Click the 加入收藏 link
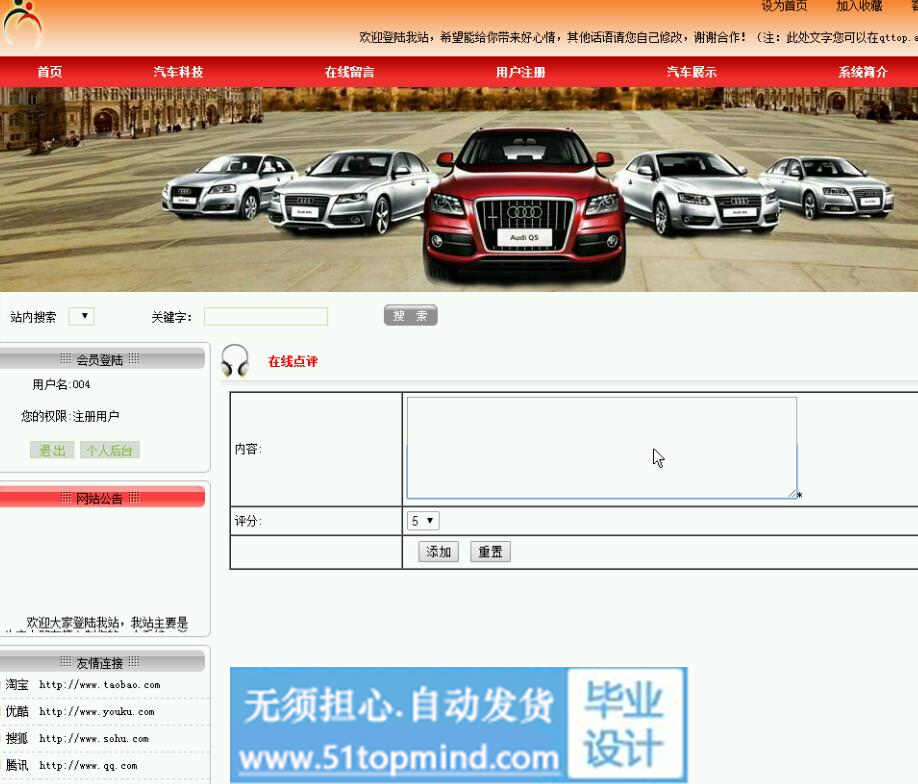This screenshot has width=918, height=784. pos(859,6)
